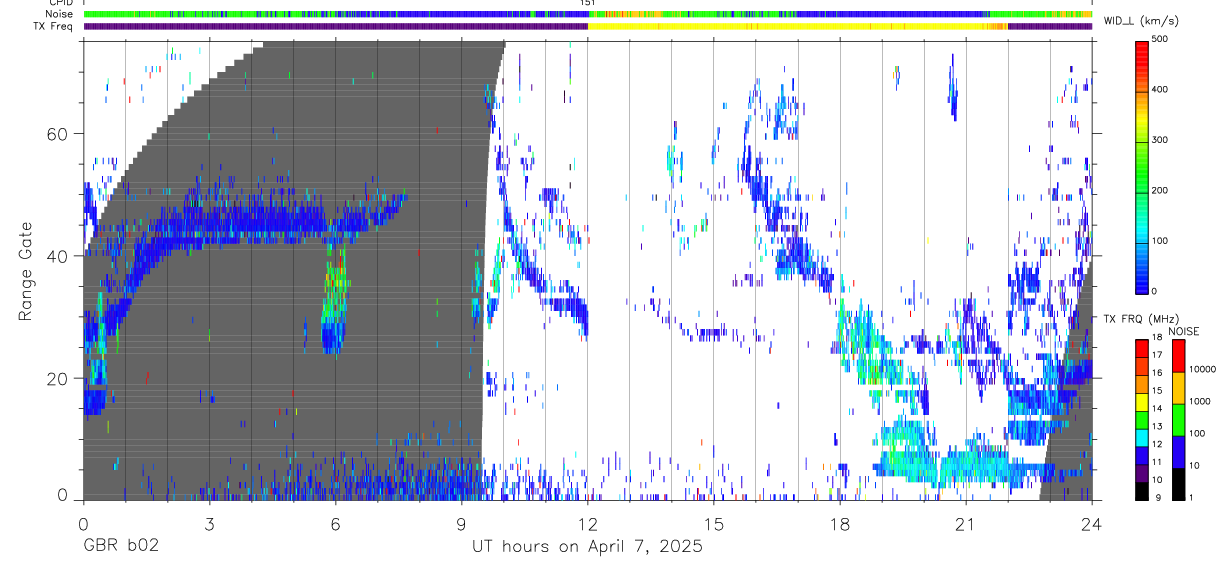
Task: Click the NOISE color scale bar
Action: tap(1178, 419)
